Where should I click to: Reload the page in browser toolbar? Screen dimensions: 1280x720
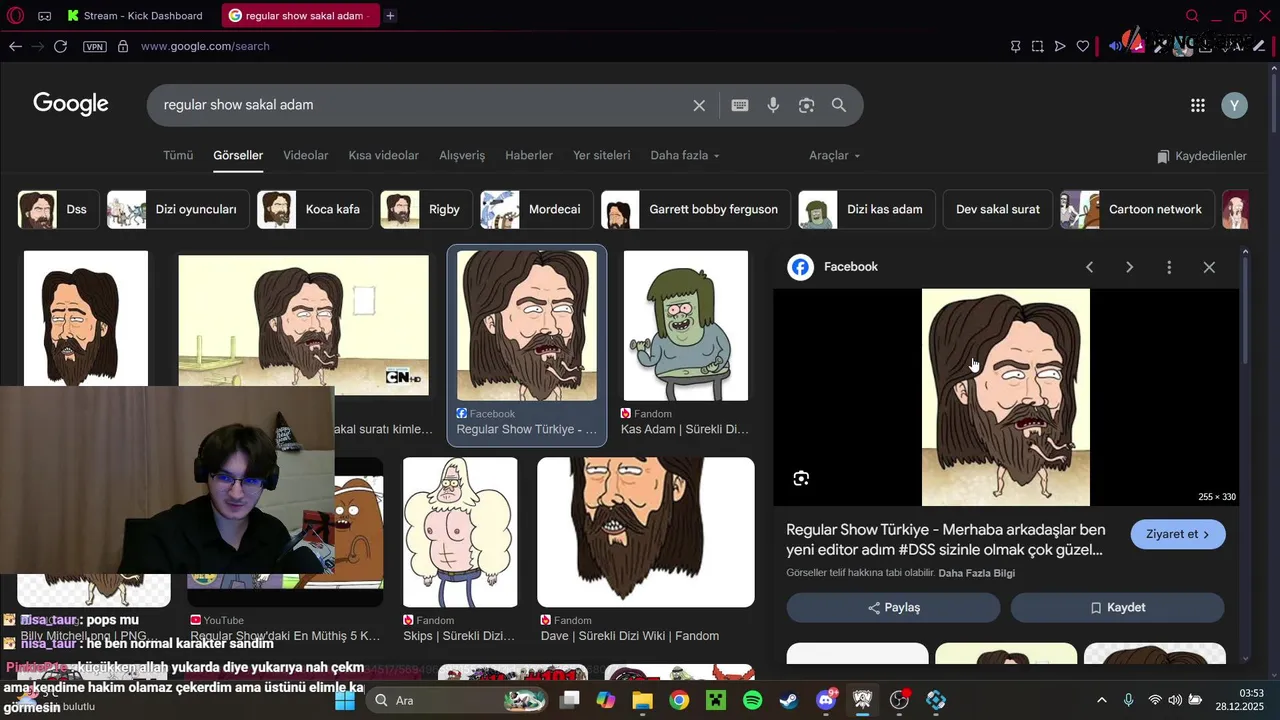60,46
